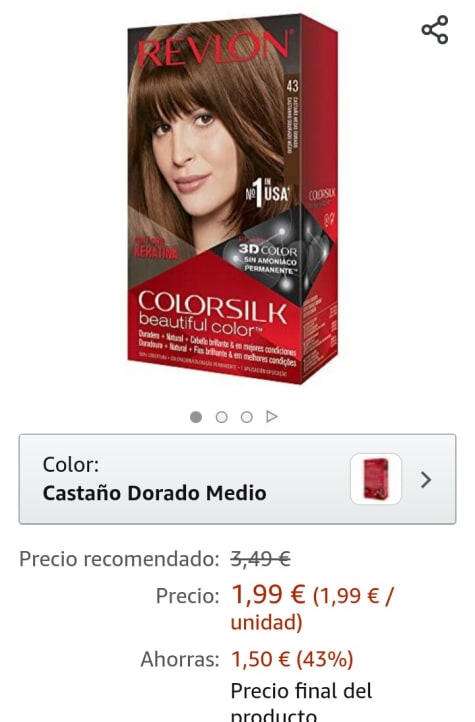Open "Precio final del producto" details
The height and width of the screenshot is (722, 475).
point(301,702)
